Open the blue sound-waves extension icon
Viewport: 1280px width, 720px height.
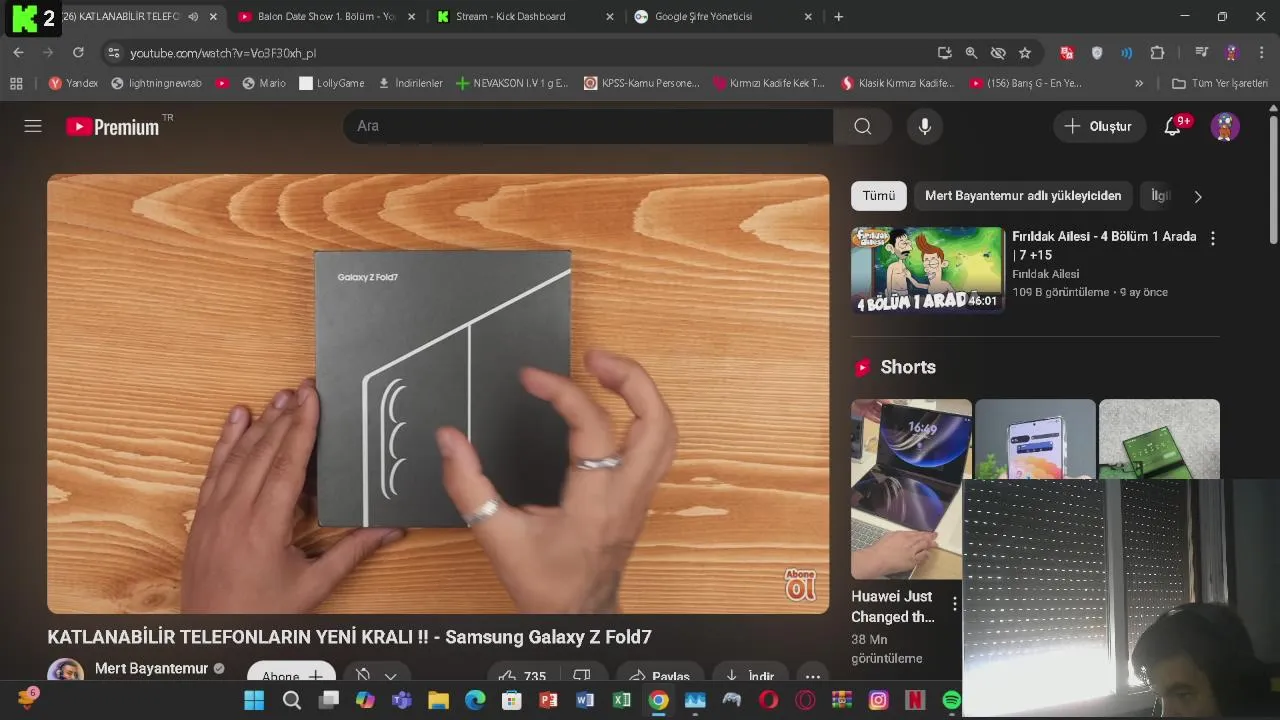(x=1127, y=53)
